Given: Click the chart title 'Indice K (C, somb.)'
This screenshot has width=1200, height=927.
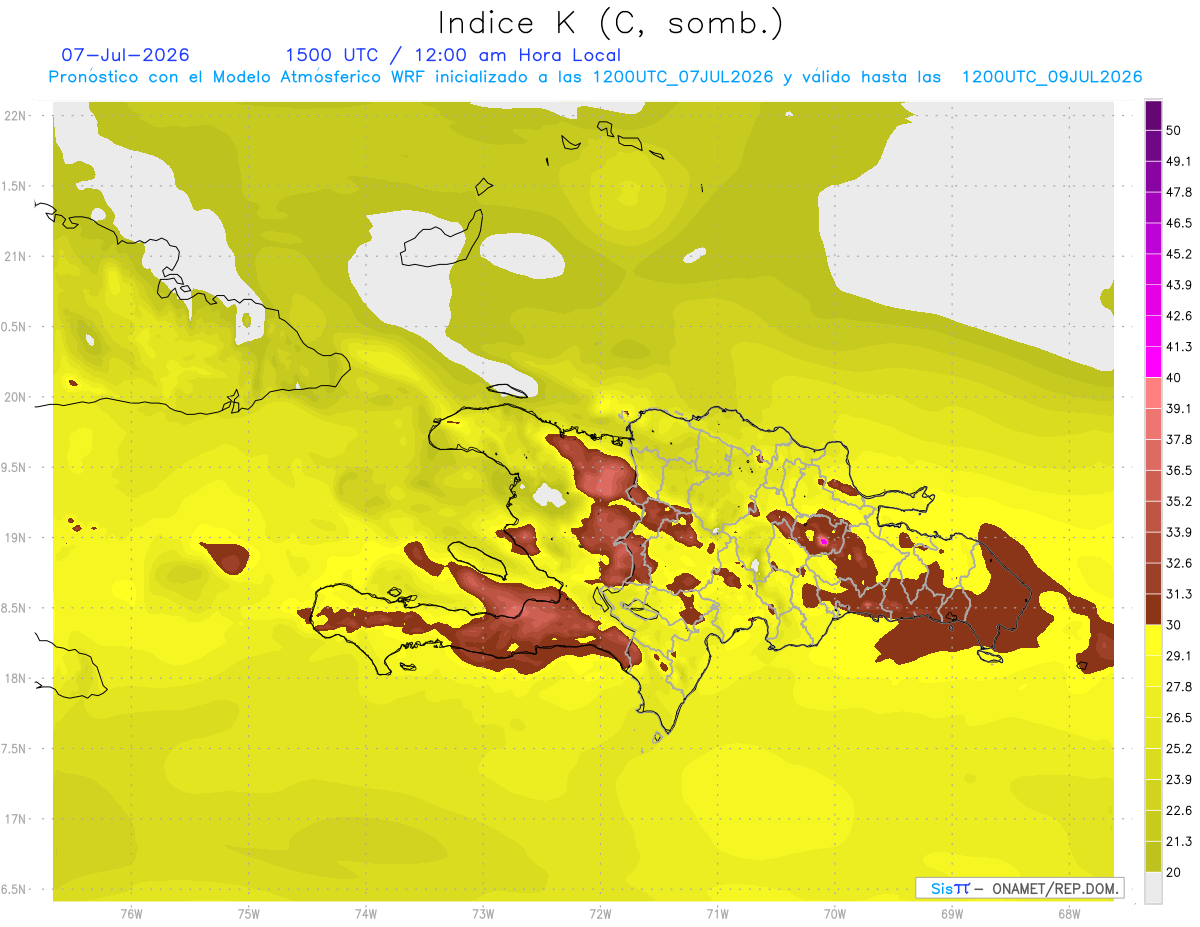Looking at the screenshot, I should 610,23.
